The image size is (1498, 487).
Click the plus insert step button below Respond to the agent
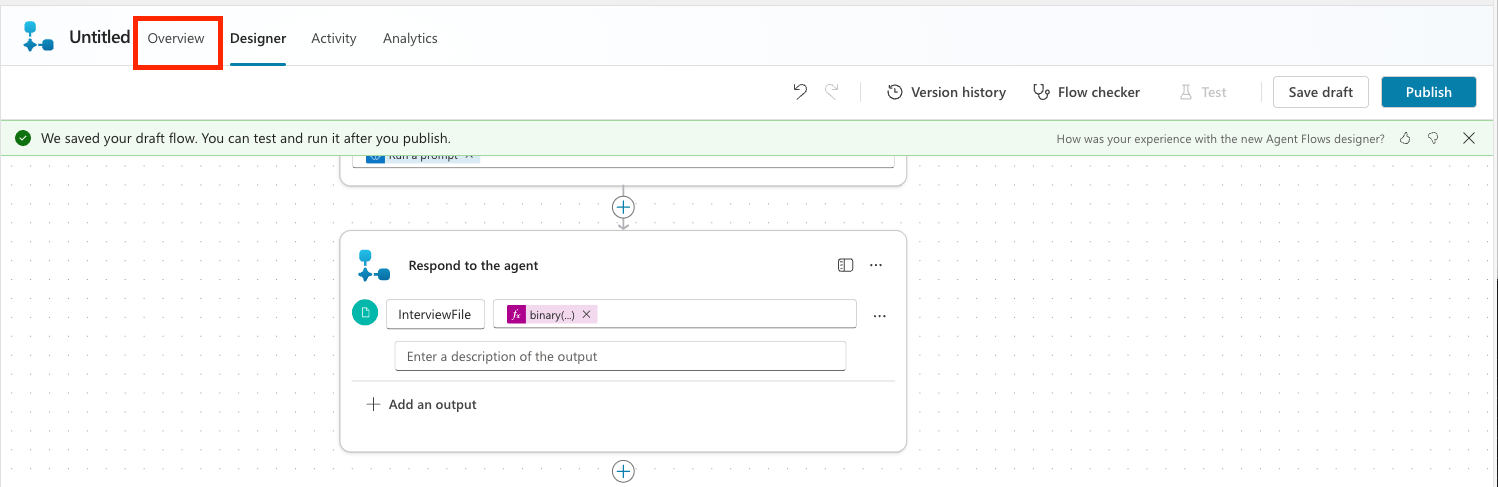click(623, 471)
